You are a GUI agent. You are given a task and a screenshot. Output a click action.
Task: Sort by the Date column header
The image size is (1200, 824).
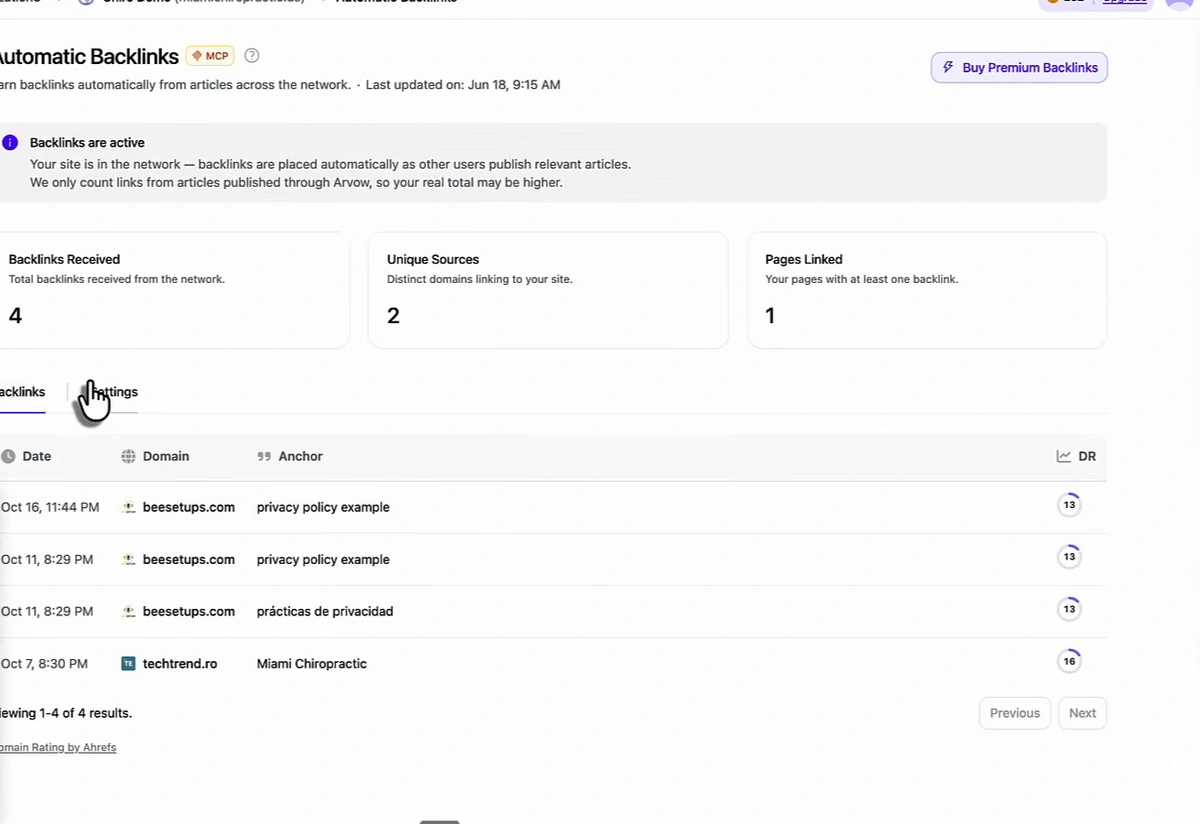[x=27, y=456]
